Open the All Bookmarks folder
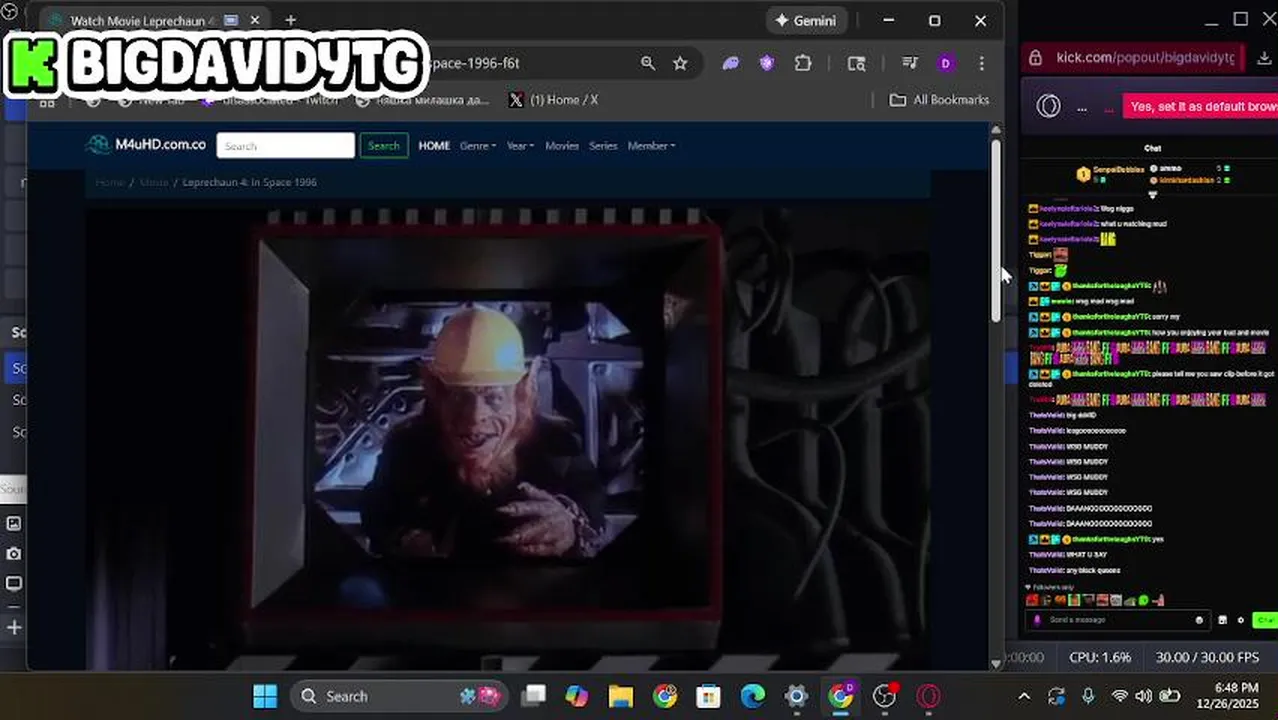 point(940,100)
